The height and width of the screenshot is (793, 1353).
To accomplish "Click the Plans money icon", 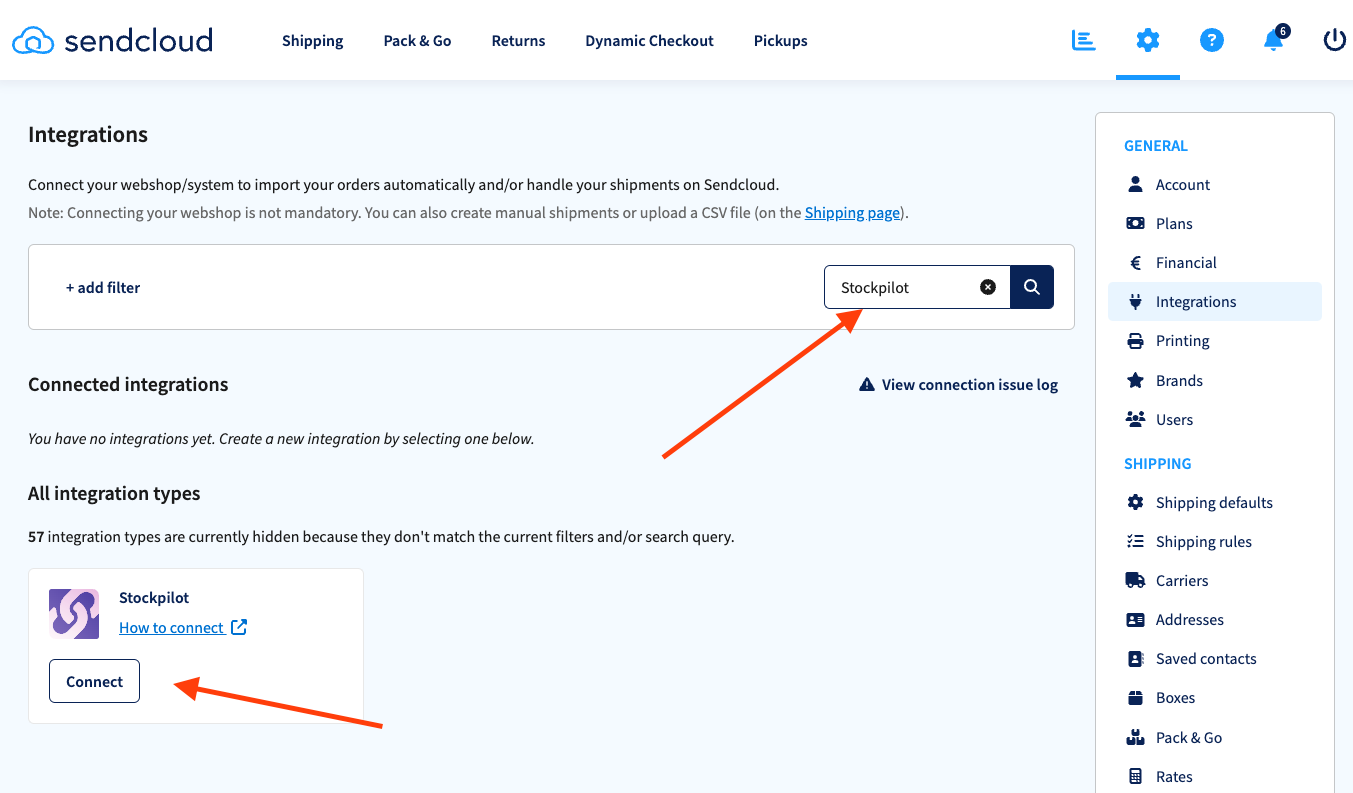I will [1135, 223].
